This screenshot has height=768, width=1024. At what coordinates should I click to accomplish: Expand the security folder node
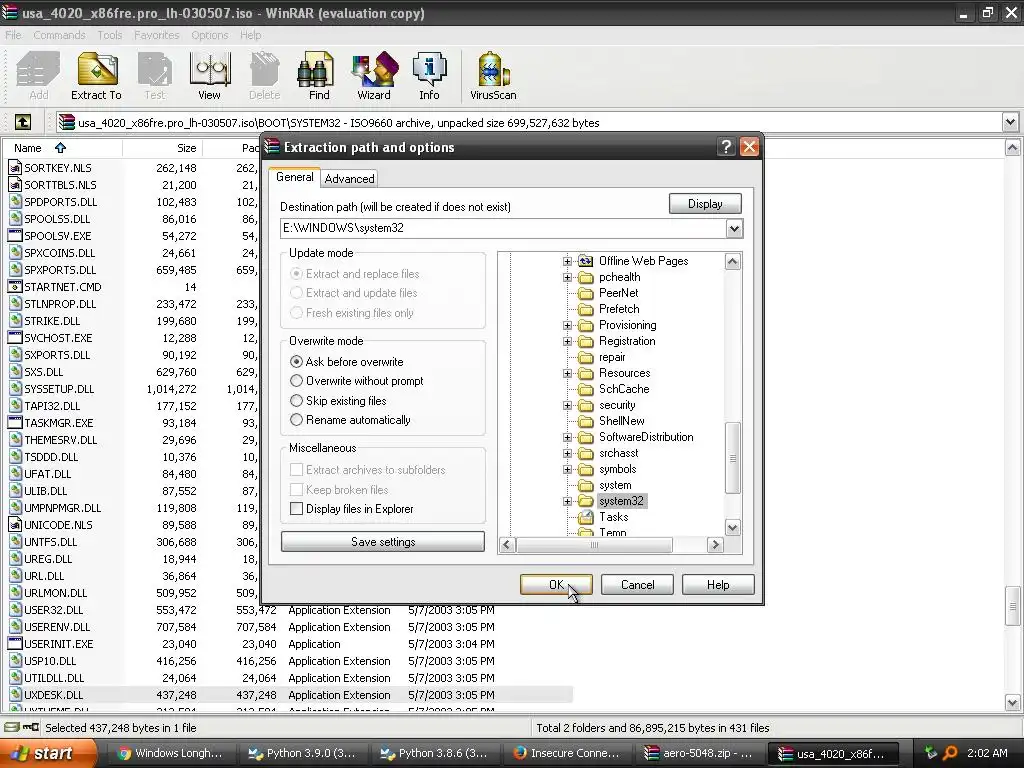click(568, 405)
